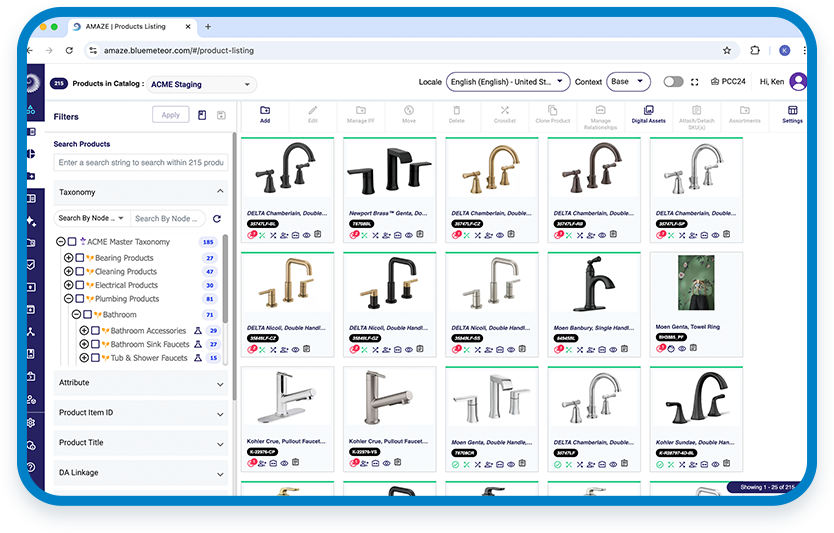The width and height of the screenshot is (834, 533).
Task: Open the Digital Assets tool
Action: pyautogui.click(x=648, y=111)
